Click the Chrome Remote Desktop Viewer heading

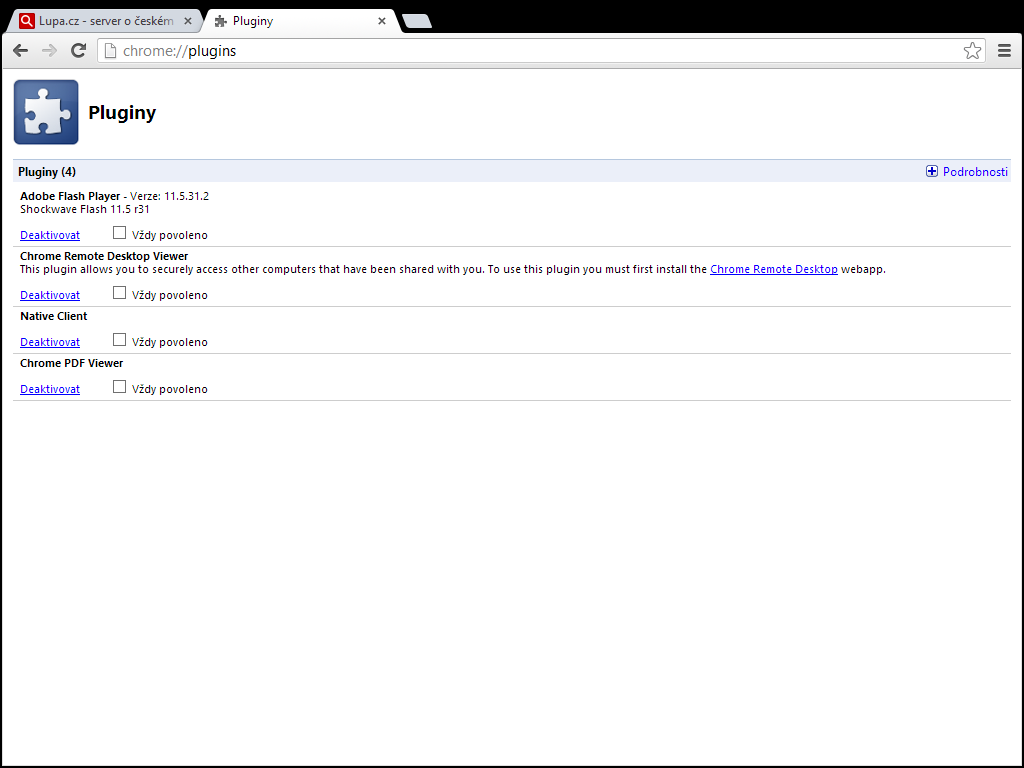point(104,256)
